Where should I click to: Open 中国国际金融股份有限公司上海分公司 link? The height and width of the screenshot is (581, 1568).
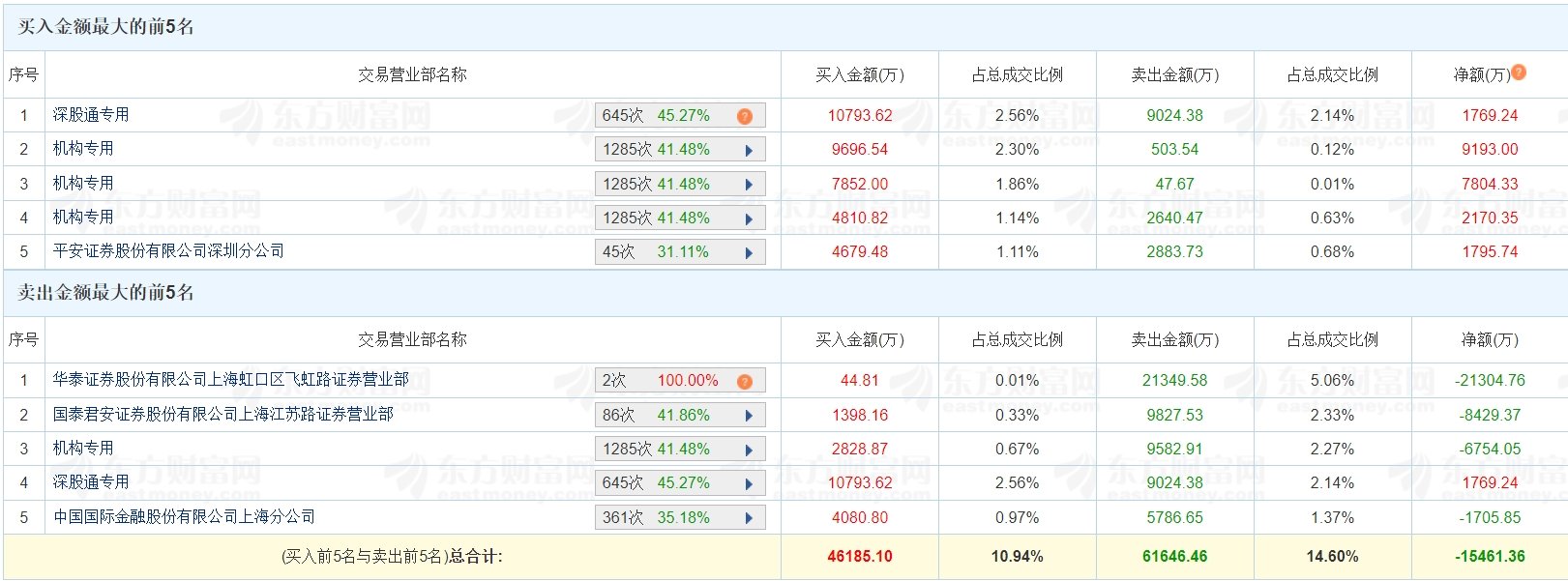coord(184,517)
